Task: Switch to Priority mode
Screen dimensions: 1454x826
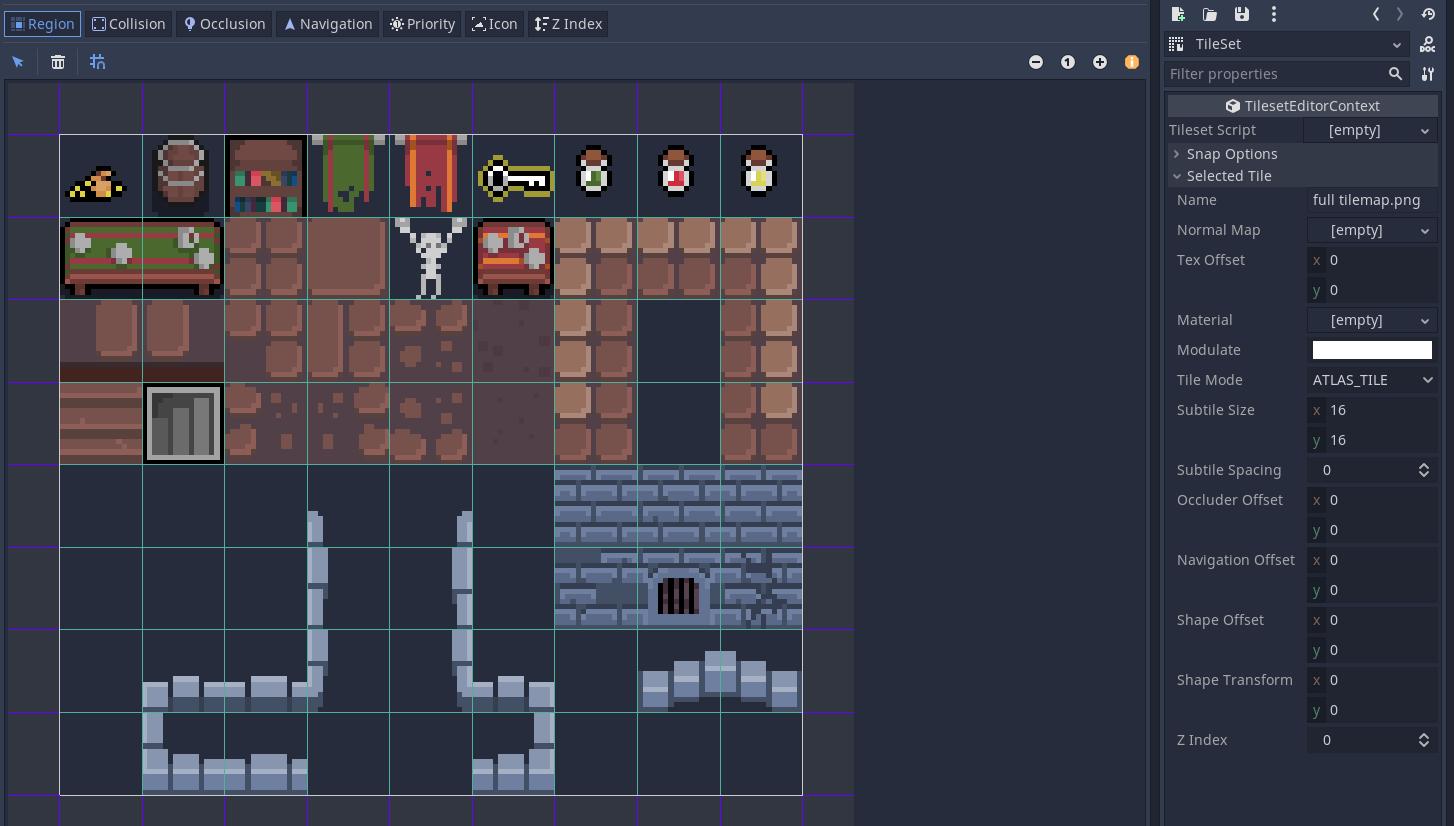Action: [x=422, y=24]
